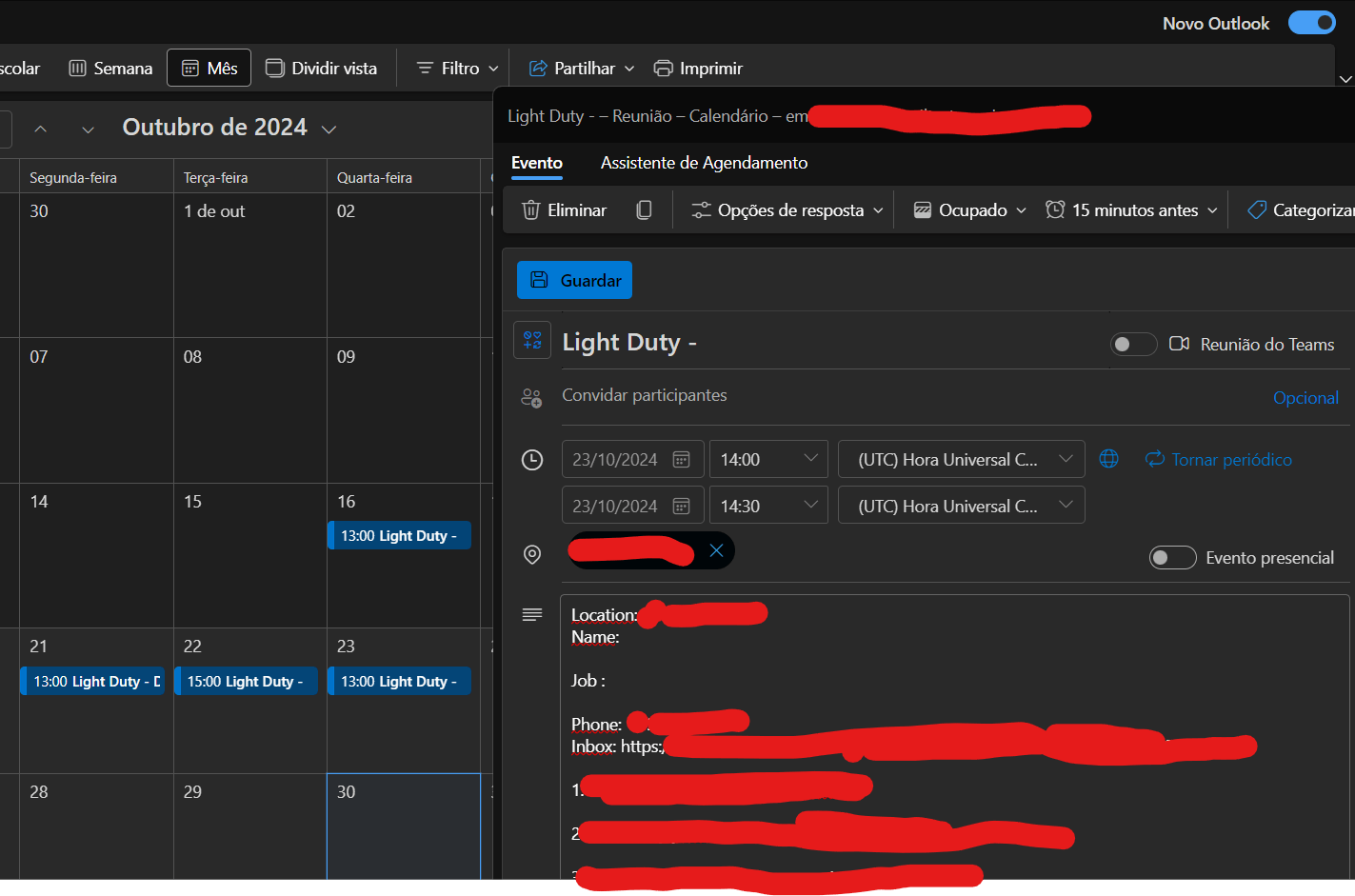Click the description lines icon
The height and width of the screenshot is (896, 1355).
point(532,614)
